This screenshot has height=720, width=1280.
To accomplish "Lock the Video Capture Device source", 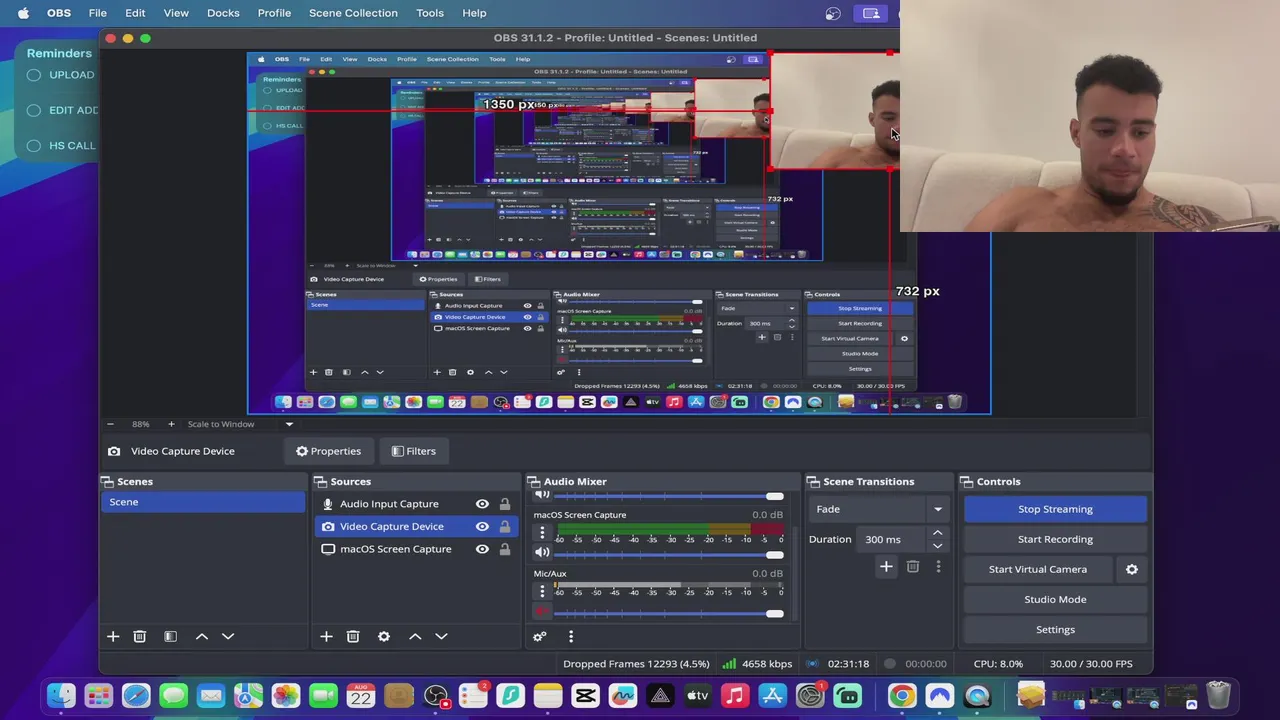I will (505, 526).
